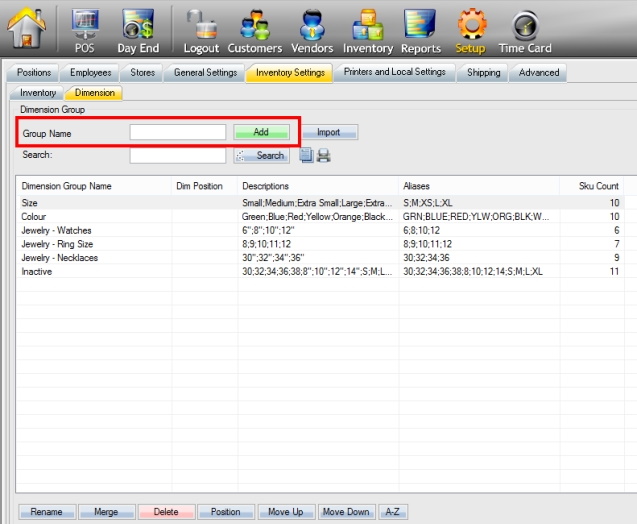This screenshot has height=524, width=637.
Task: Click the green Add button
Action: pos(261,132)
